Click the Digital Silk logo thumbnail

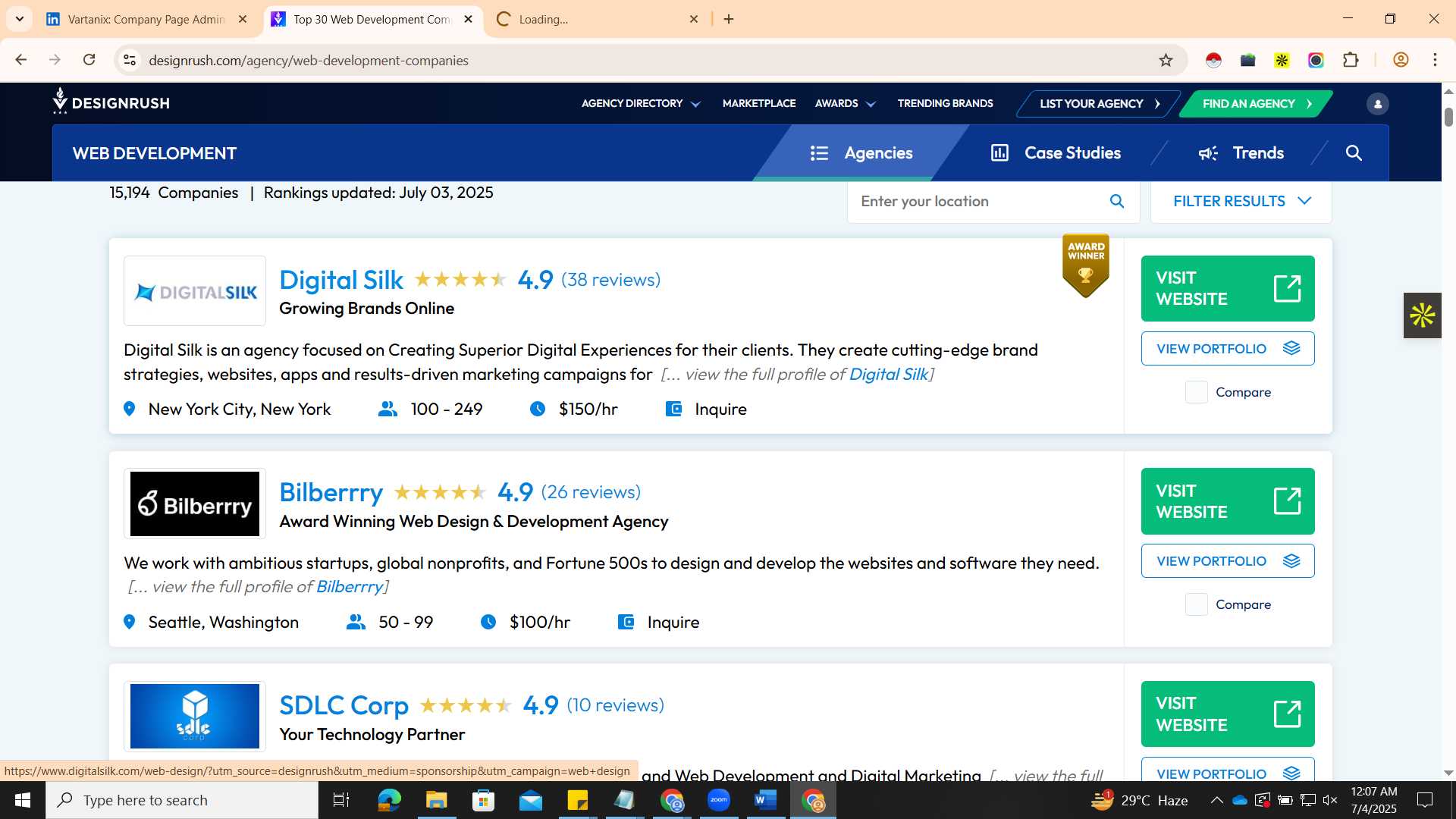coord(195,291)
